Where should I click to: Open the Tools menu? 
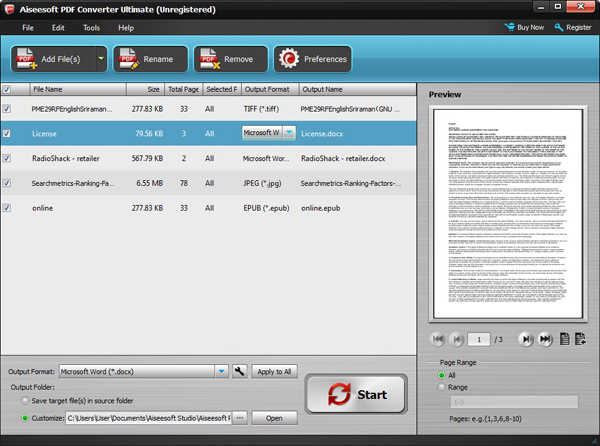[x=91, y=28]
